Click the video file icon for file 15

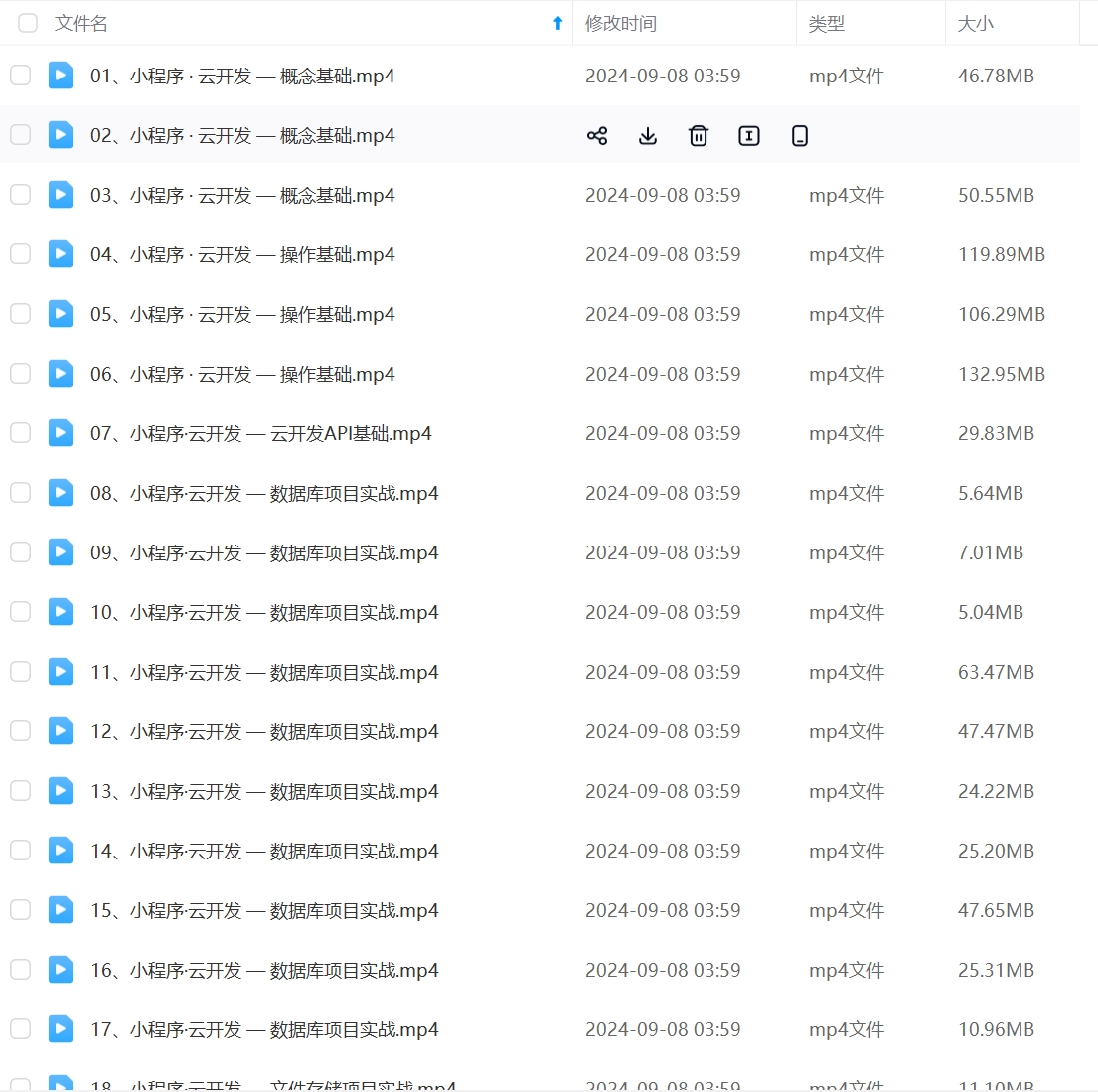click(61, 910)
